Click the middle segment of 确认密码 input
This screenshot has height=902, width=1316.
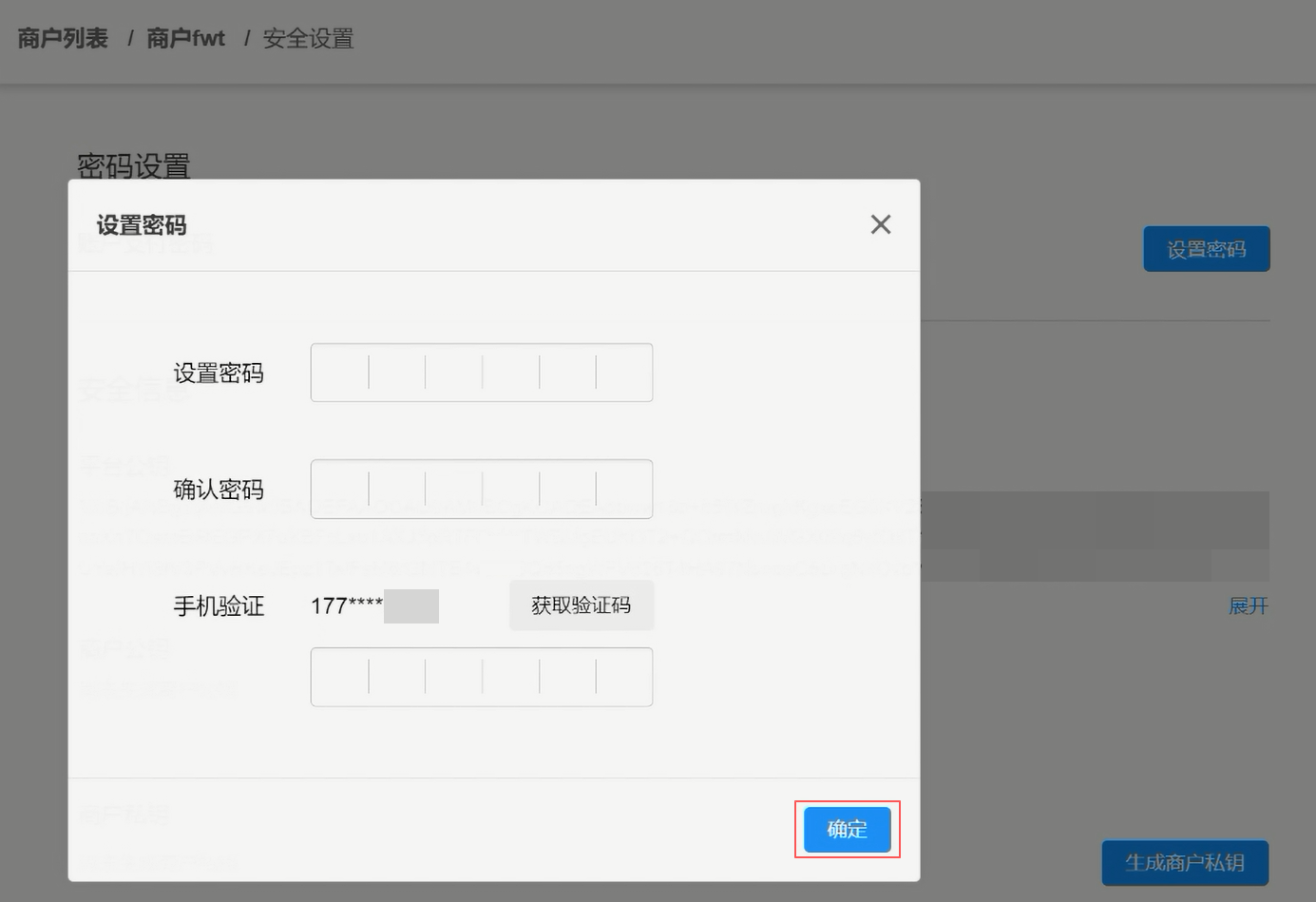[482, 489]
